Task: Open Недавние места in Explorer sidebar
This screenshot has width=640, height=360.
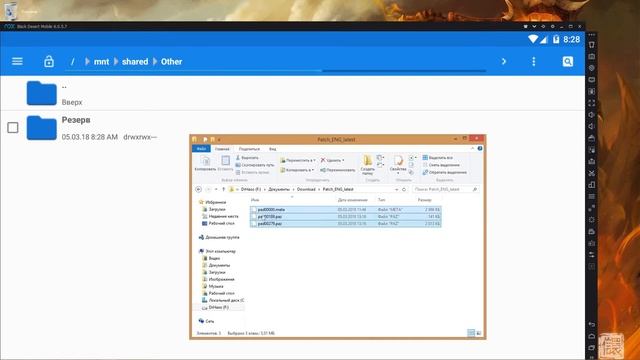Action: pos(220,216)
